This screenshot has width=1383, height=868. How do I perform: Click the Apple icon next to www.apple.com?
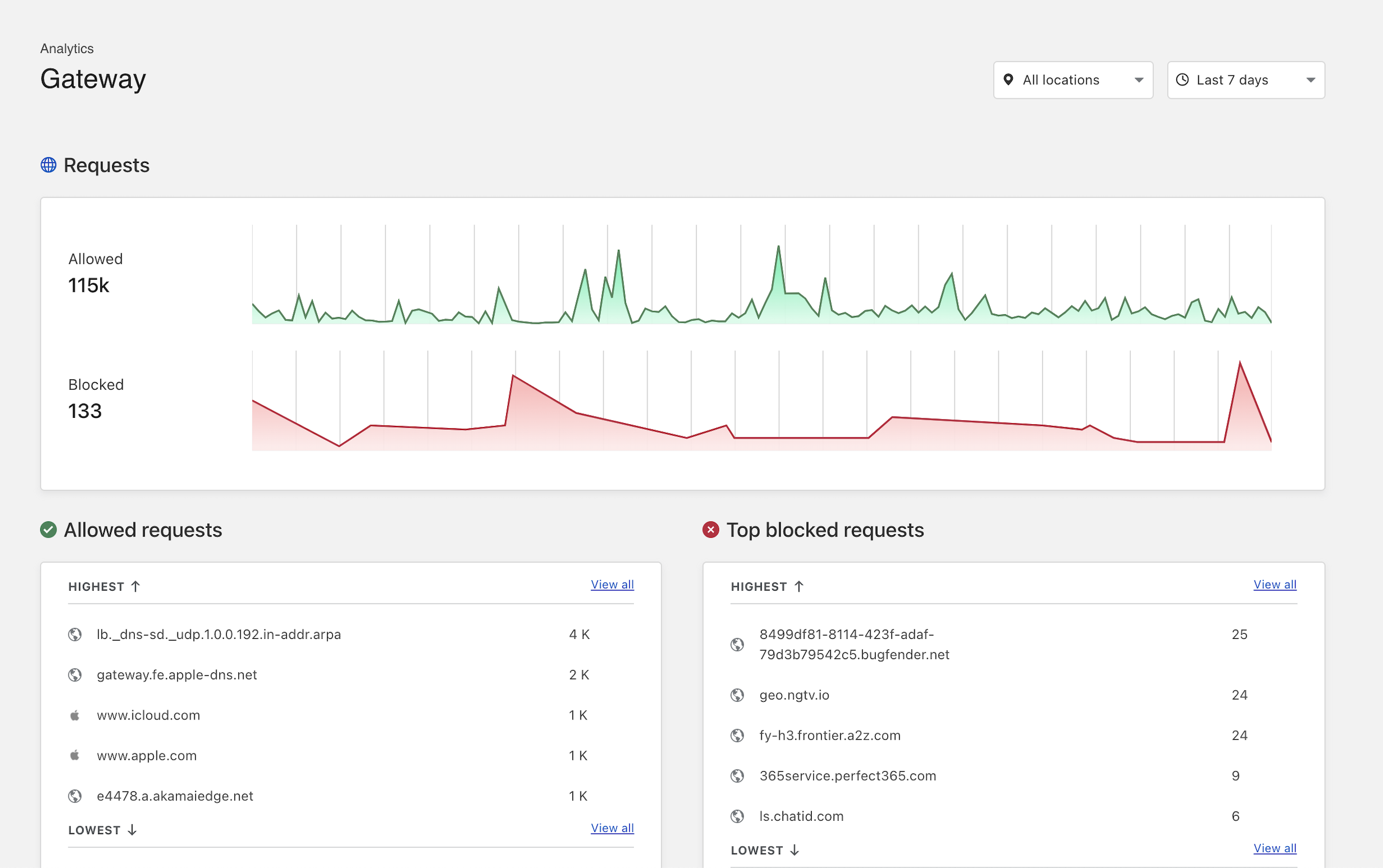75,755
